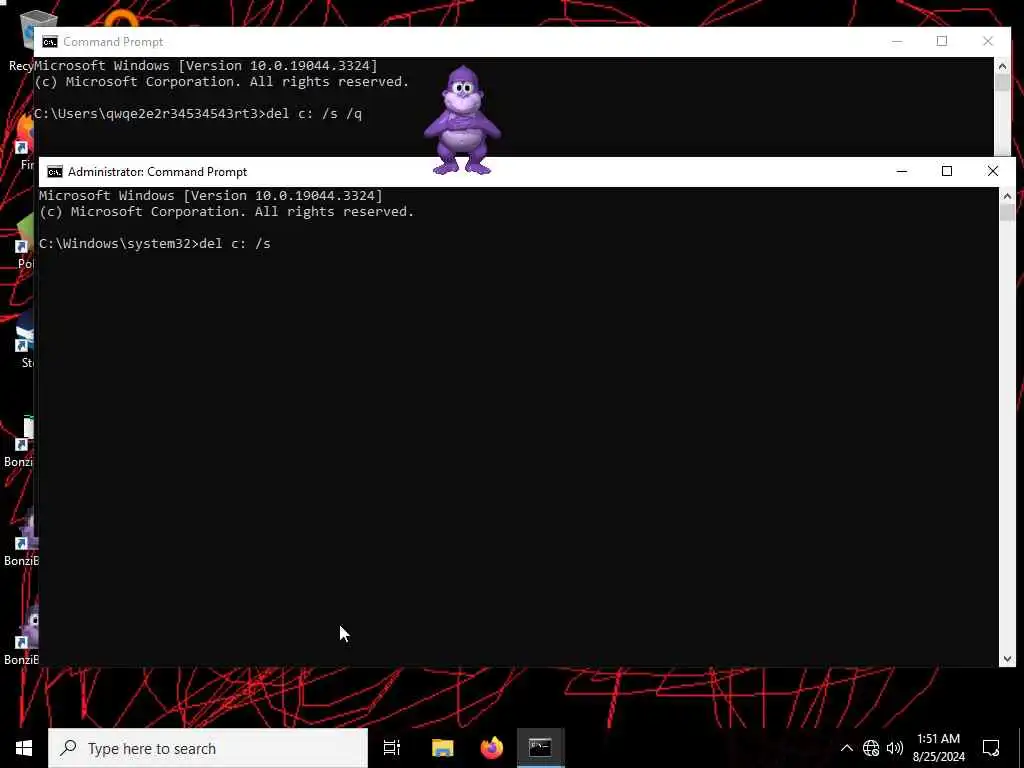Minimize the background Command Prompt window

point(897,41)
